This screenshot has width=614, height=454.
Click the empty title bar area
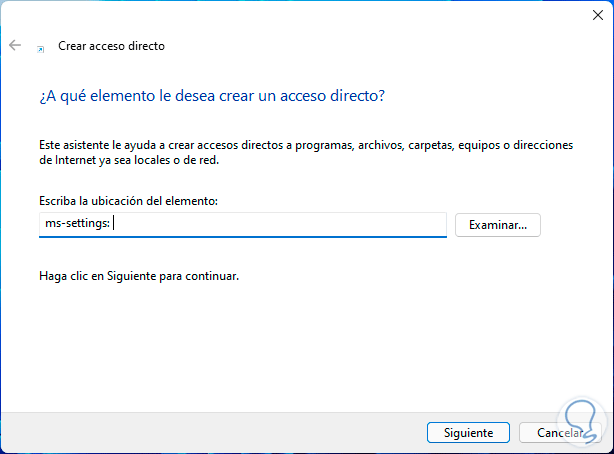point(300,14)
